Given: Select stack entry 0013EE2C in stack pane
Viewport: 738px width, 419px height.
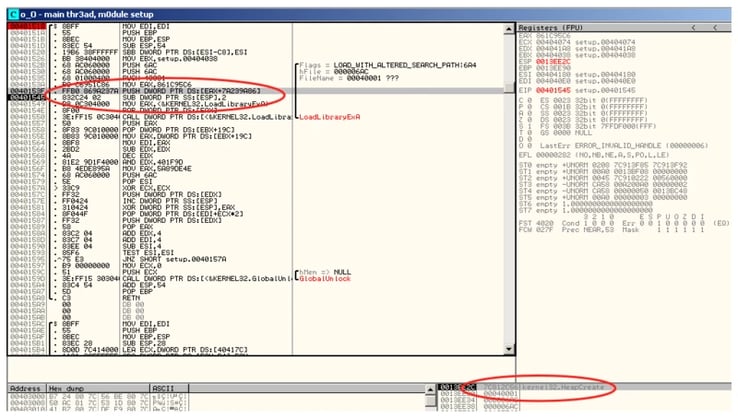Looking at the screenshot, I should (x=454, y=386).
